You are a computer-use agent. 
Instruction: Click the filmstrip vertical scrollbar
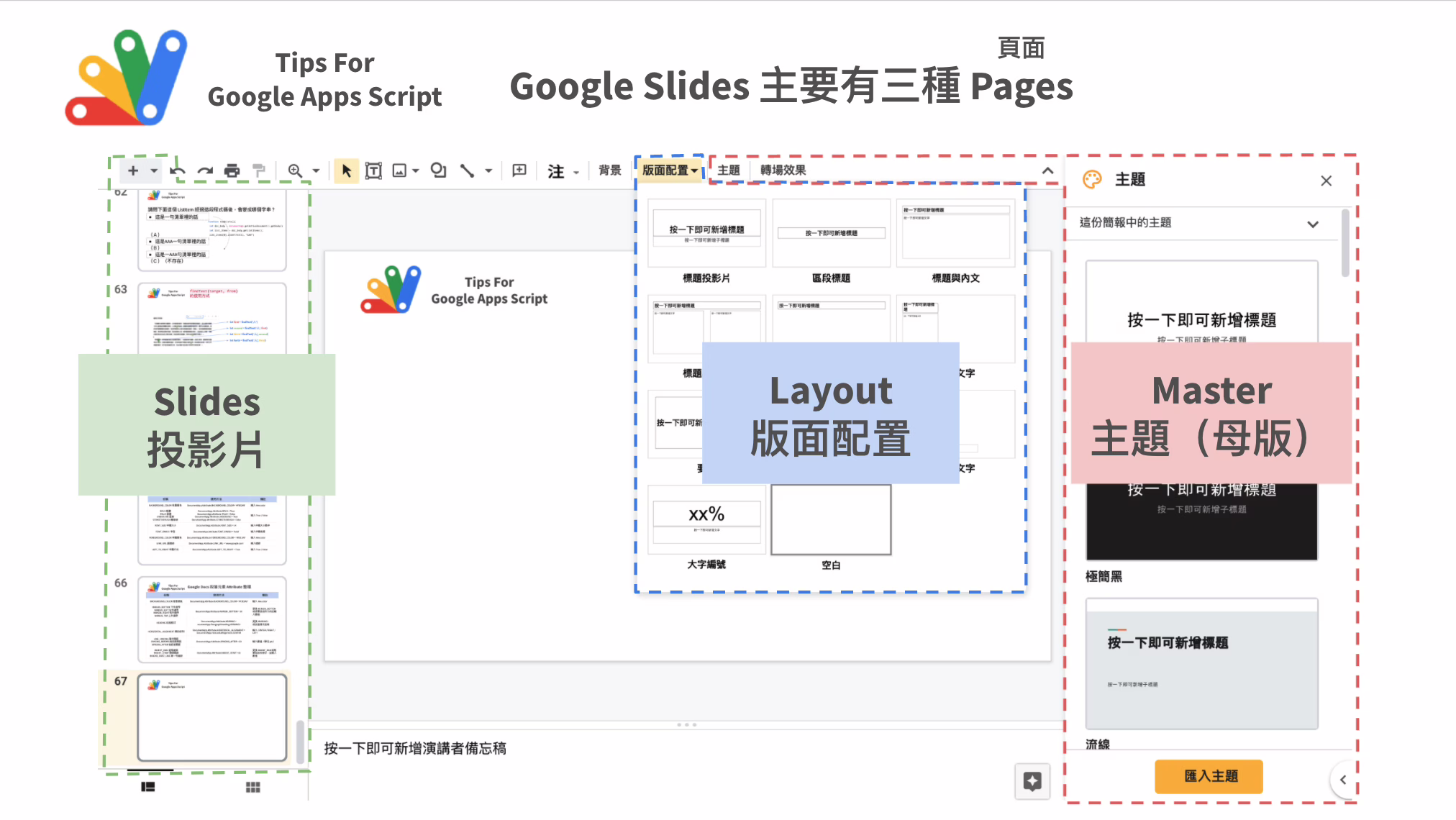click(299, 741)
